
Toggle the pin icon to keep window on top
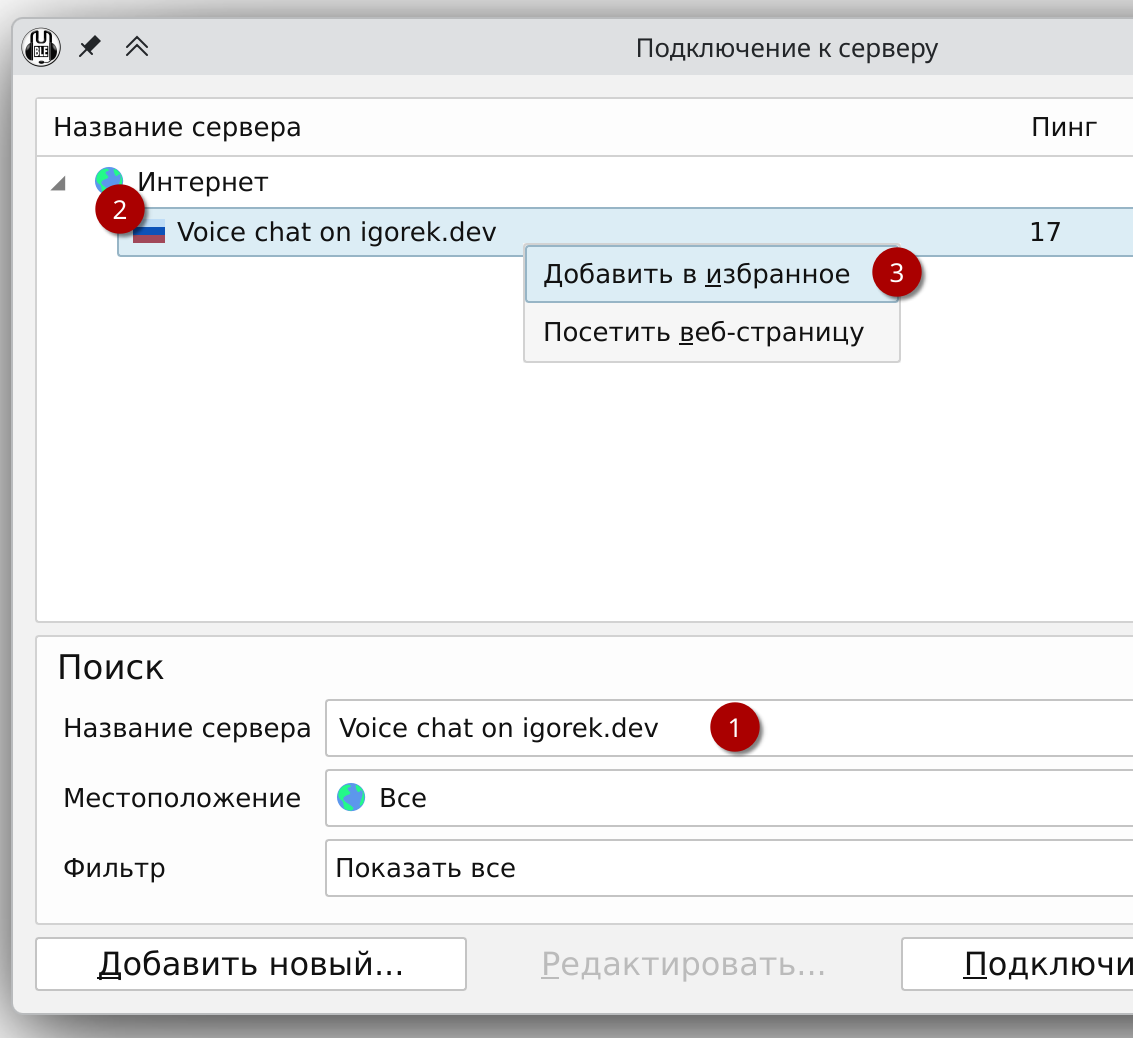(x=89, y=46)
